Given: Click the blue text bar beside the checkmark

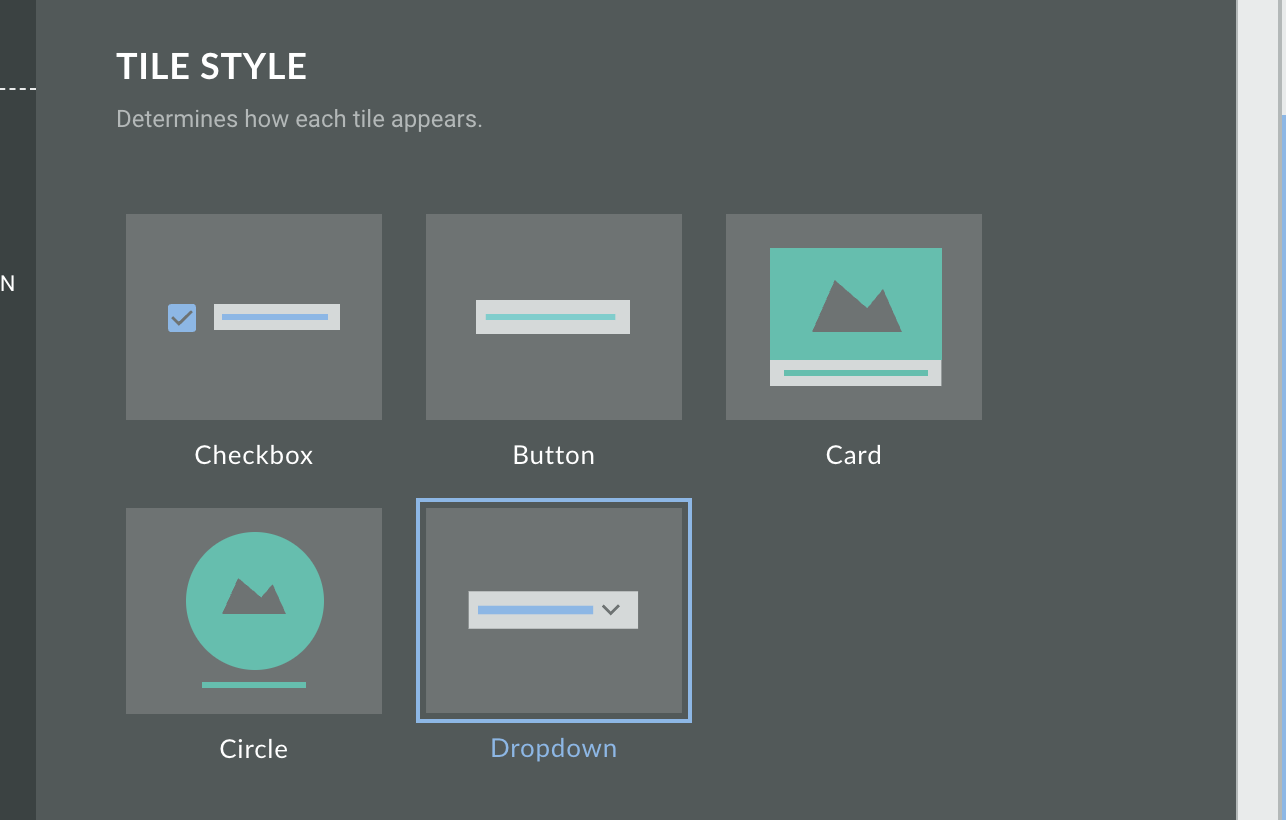Looking at the screenshot, I should (x=275, y=317).
